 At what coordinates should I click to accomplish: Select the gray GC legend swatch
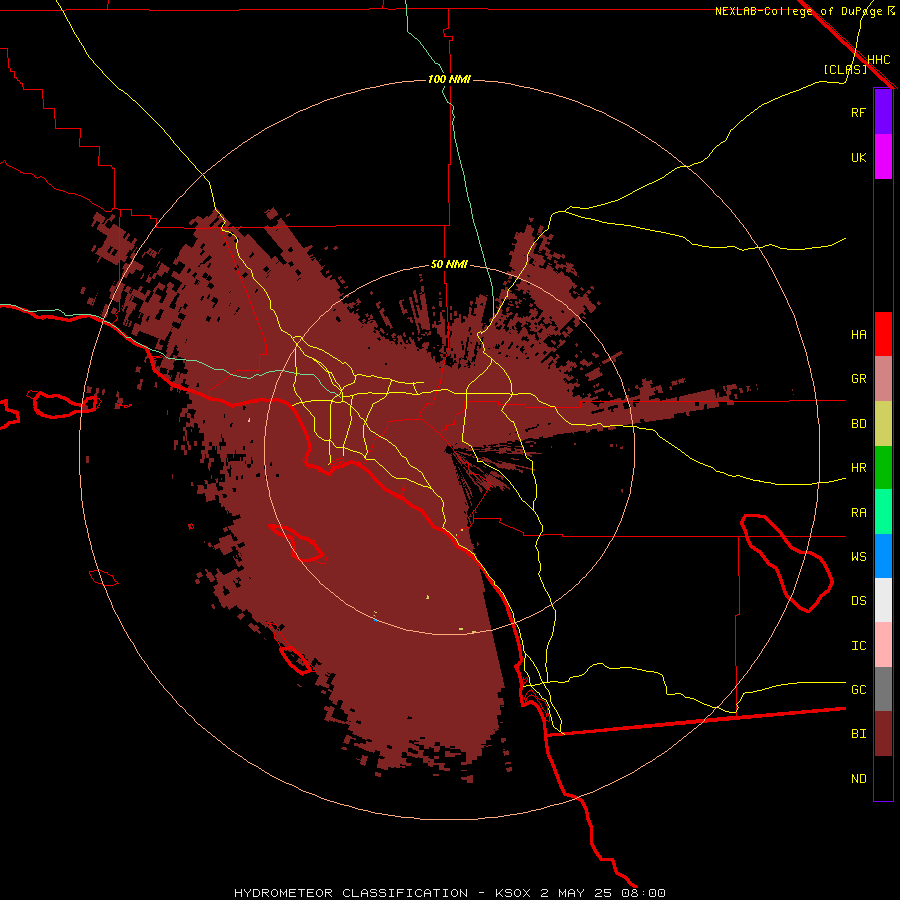tap(883, 689)
